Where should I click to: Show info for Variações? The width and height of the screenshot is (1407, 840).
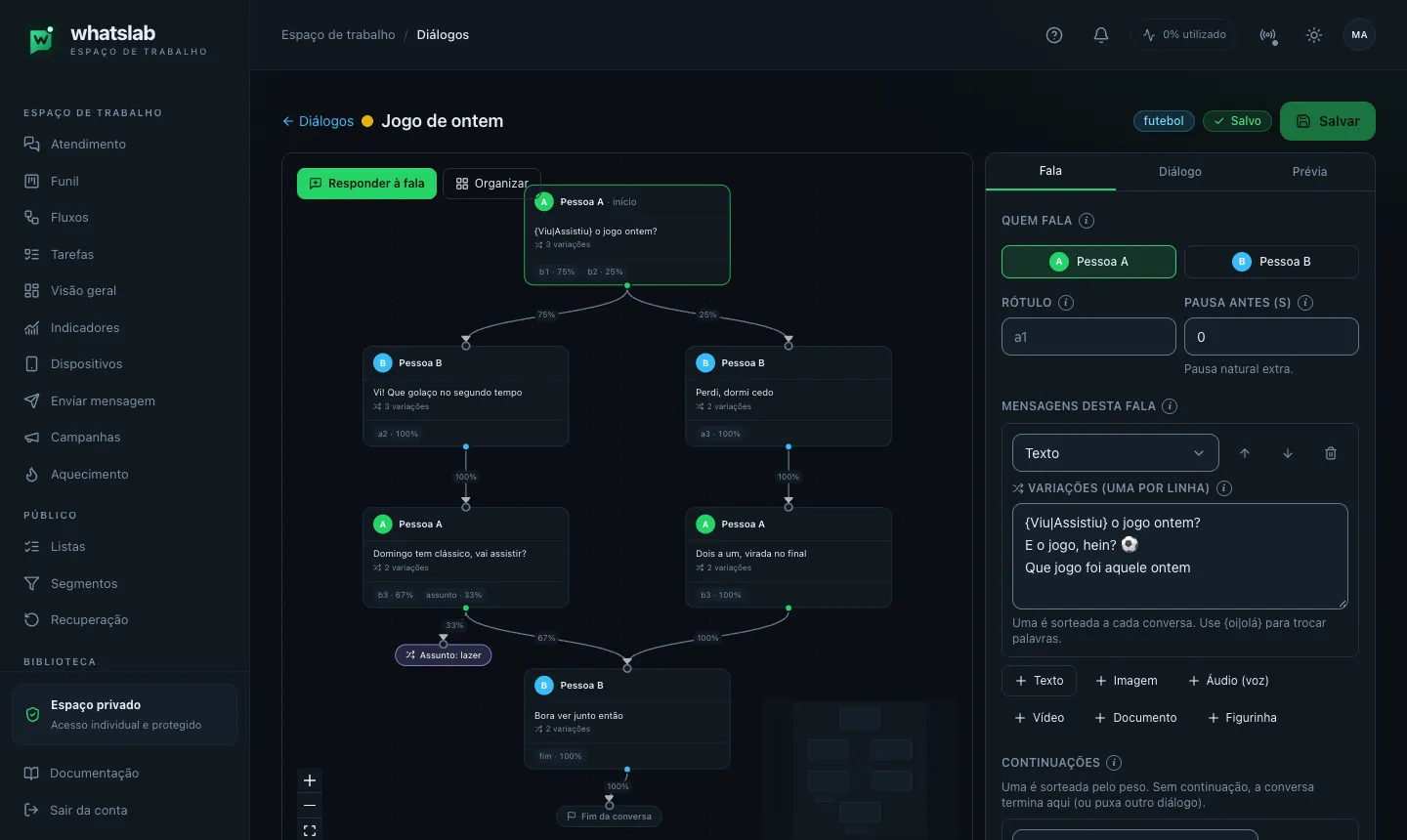1224,488
